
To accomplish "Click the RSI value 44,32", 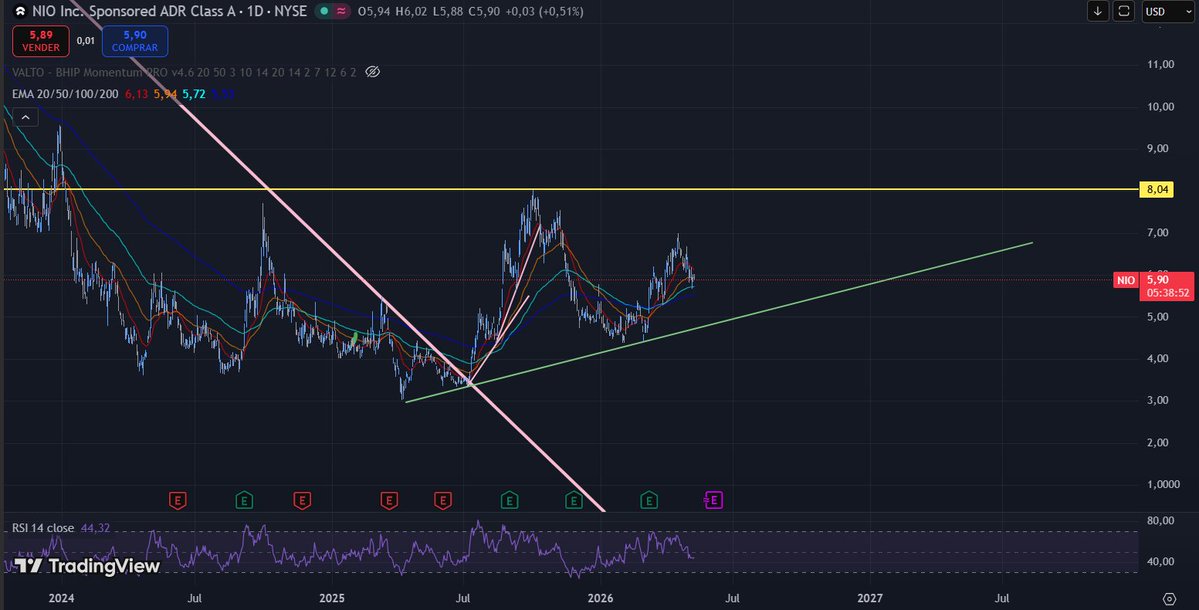I will [x=95, y=528].
